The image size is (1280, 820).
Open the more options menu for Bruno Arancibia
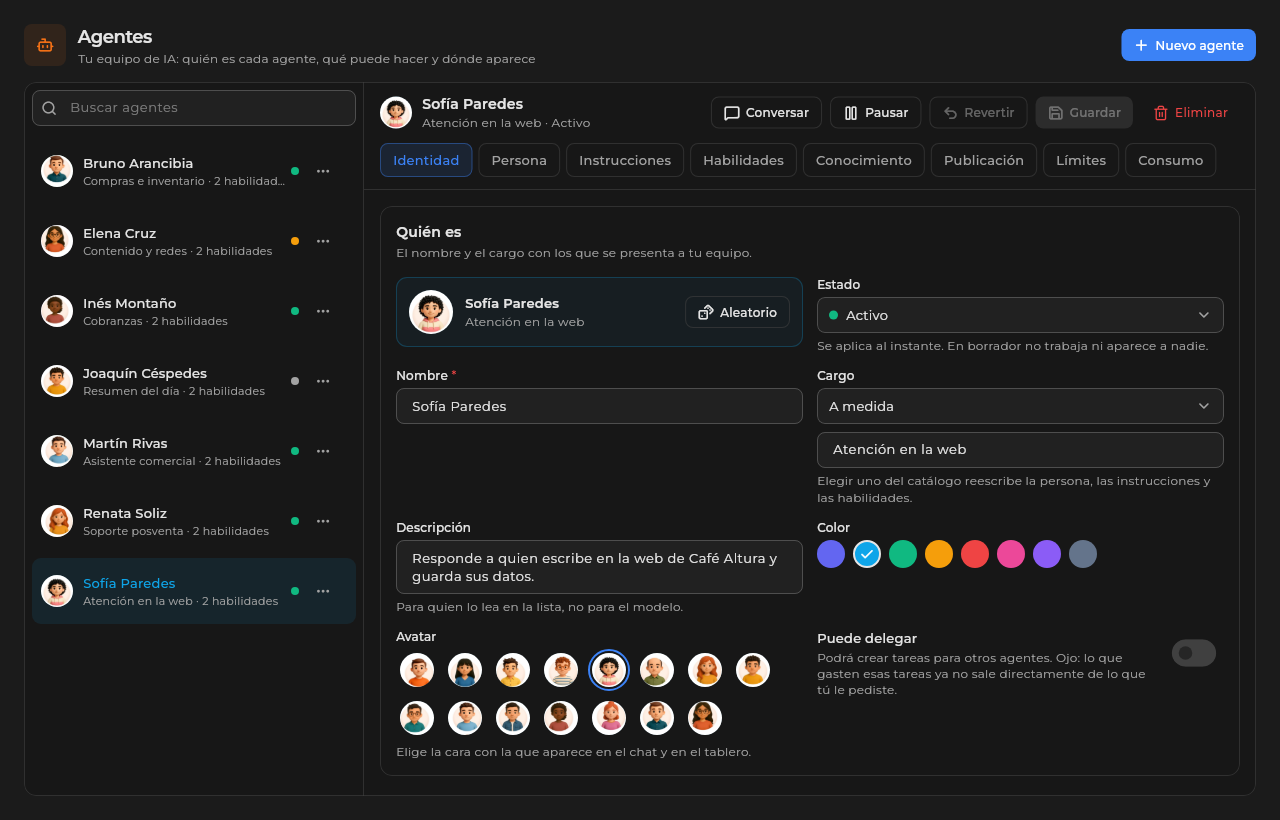(323, 171)
